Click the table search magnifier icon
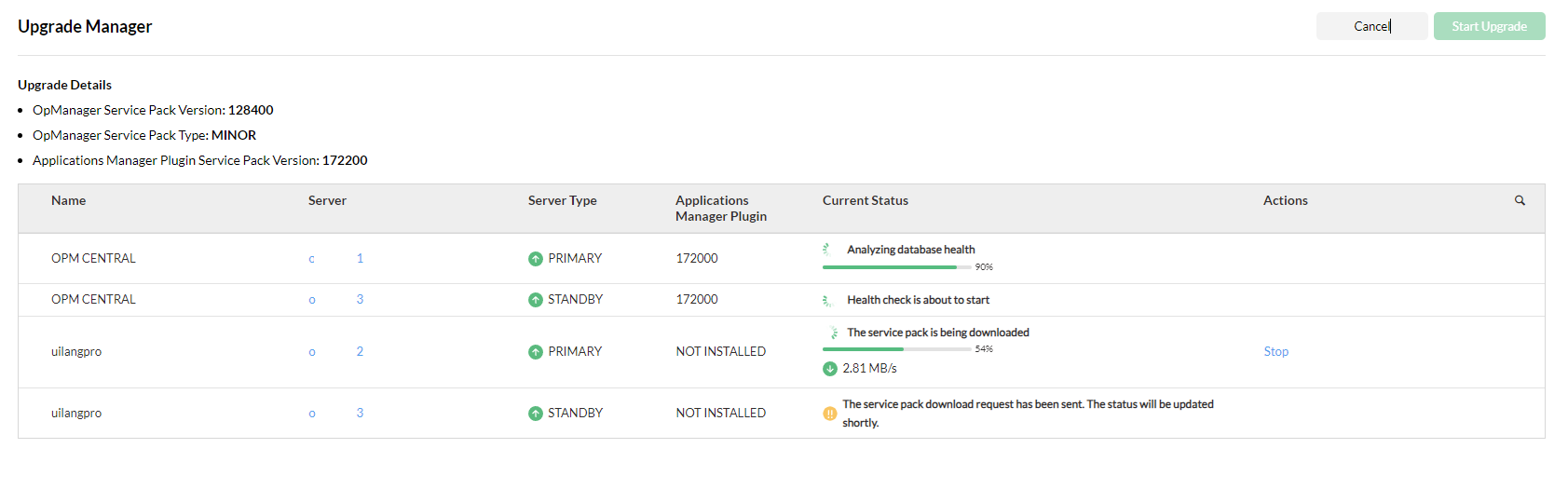Viewport: 1568px width, 489px height. click(x=1520, y=200)
